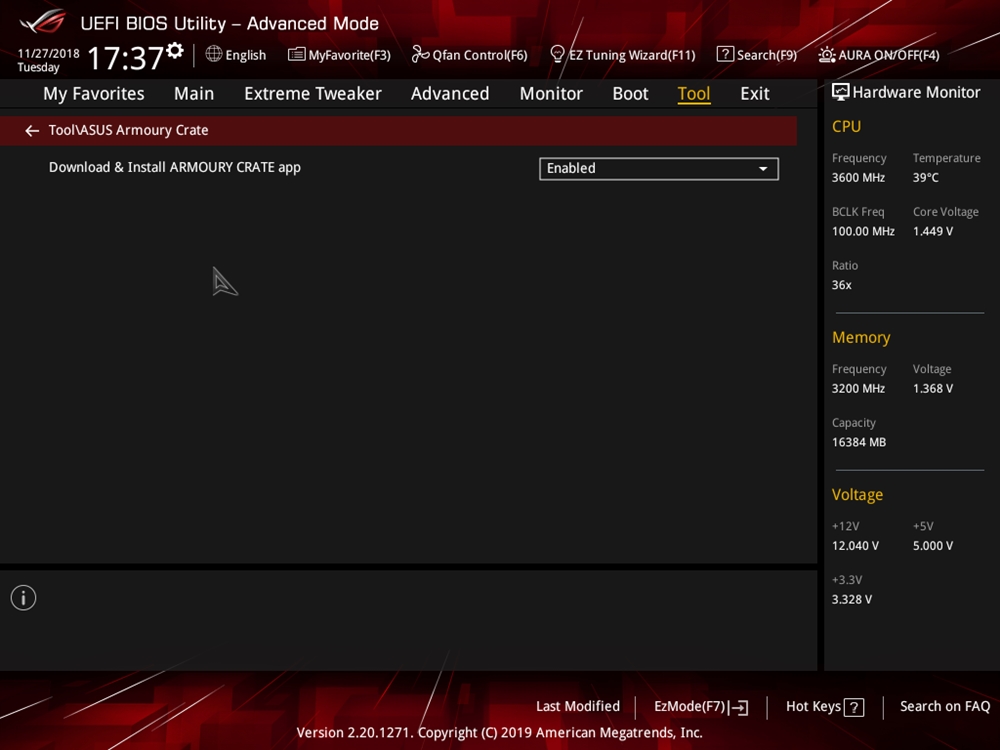
Task: Click the AURA light icon
Action: (827, 55)
